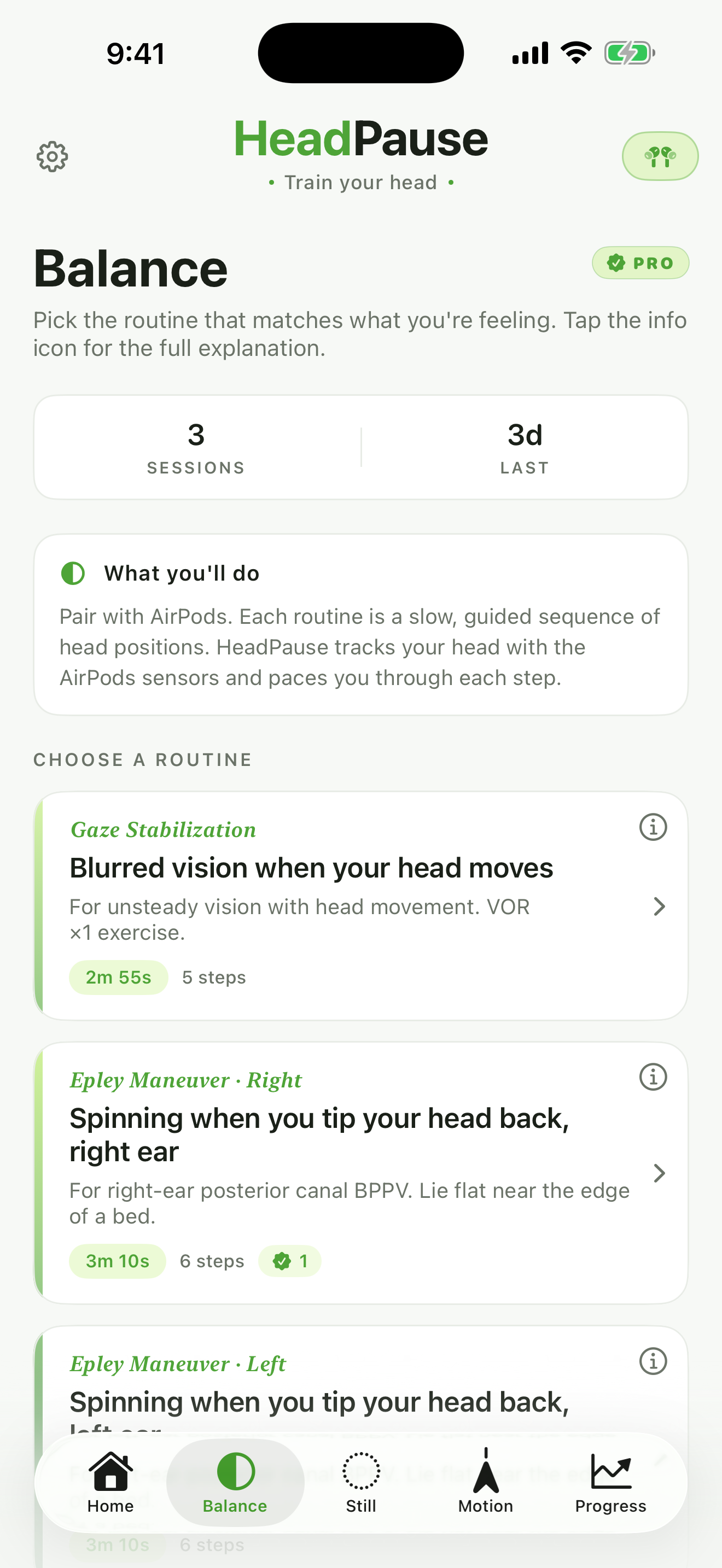Switch to the Still tab
Viewport: 722px width, 1568px height.
361,1482
